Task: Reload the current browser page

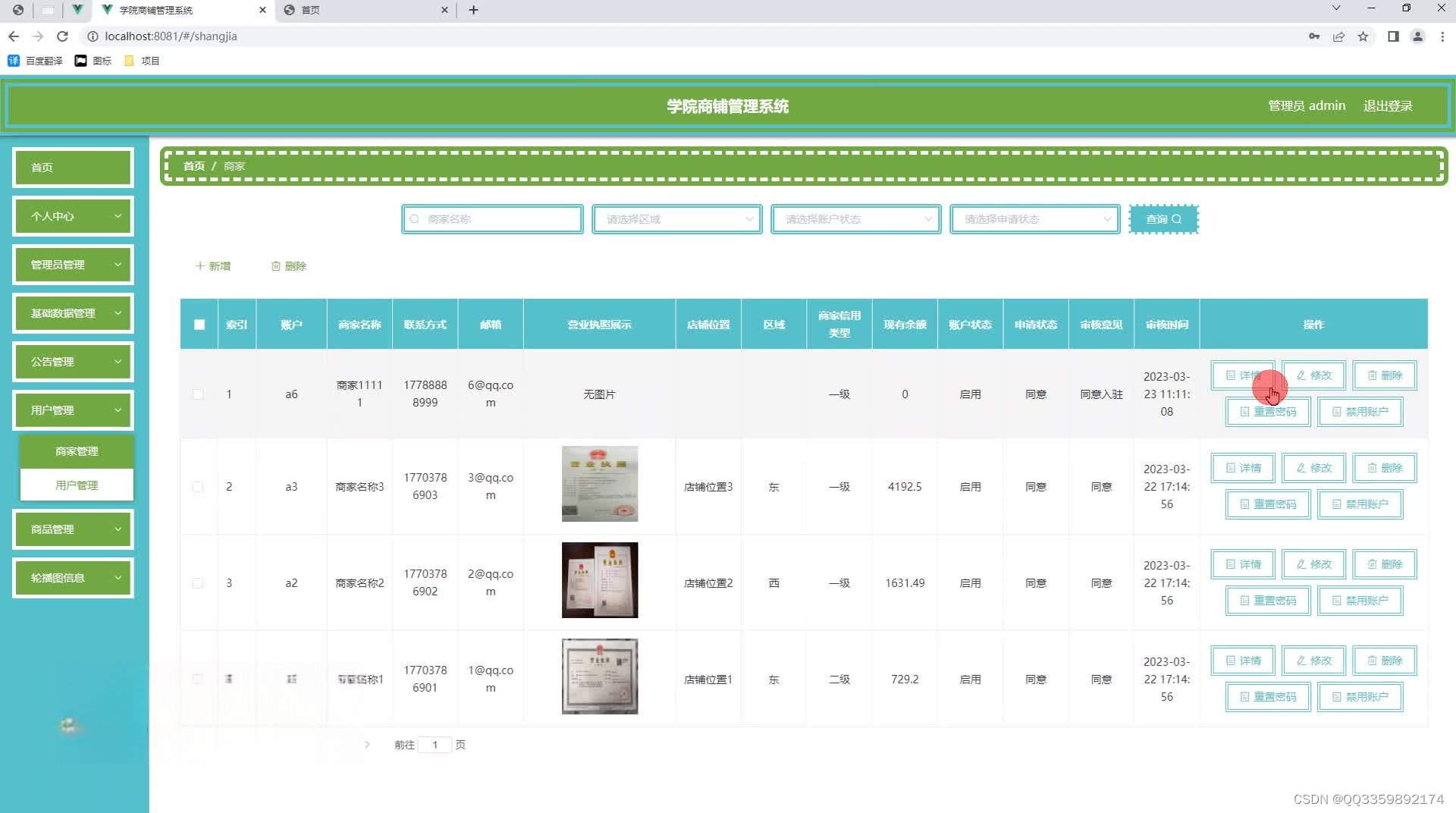Action: tap(63, 36)
